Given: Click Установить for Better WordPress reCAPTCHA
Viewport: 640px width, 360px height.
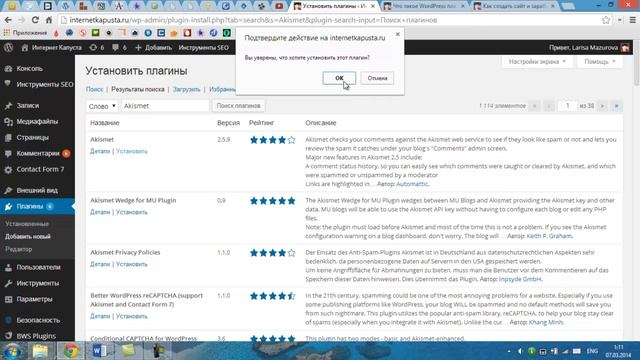Looking at the screenshot, I should pos(131,316).
